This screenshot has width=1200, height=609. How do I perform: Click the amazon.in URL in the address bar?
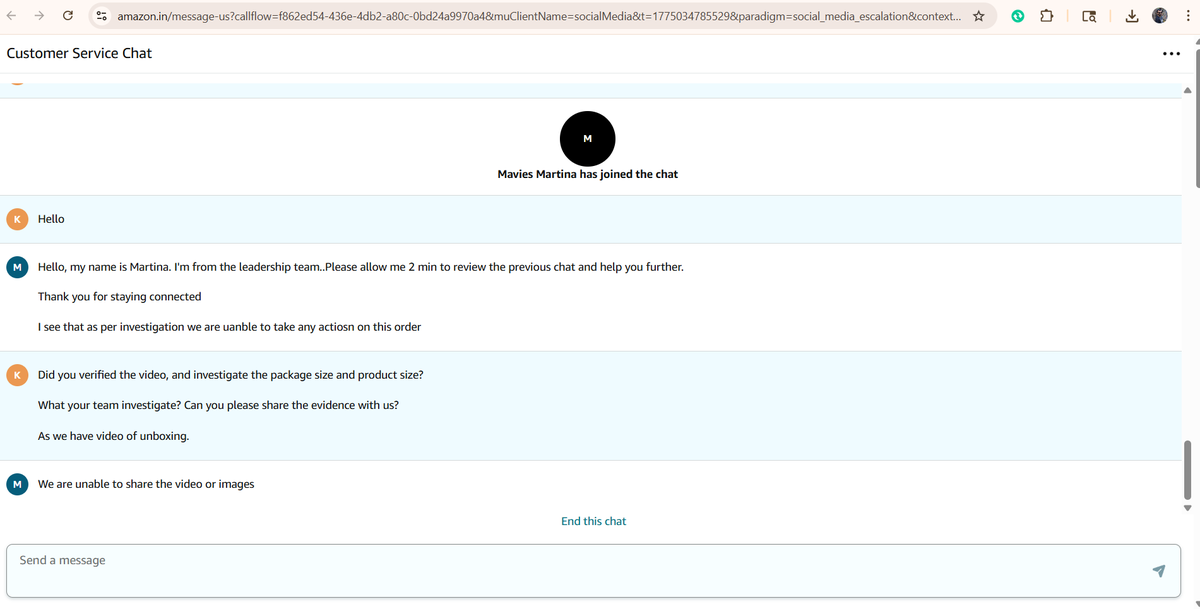pyautogui.click(x=540, y=17)
